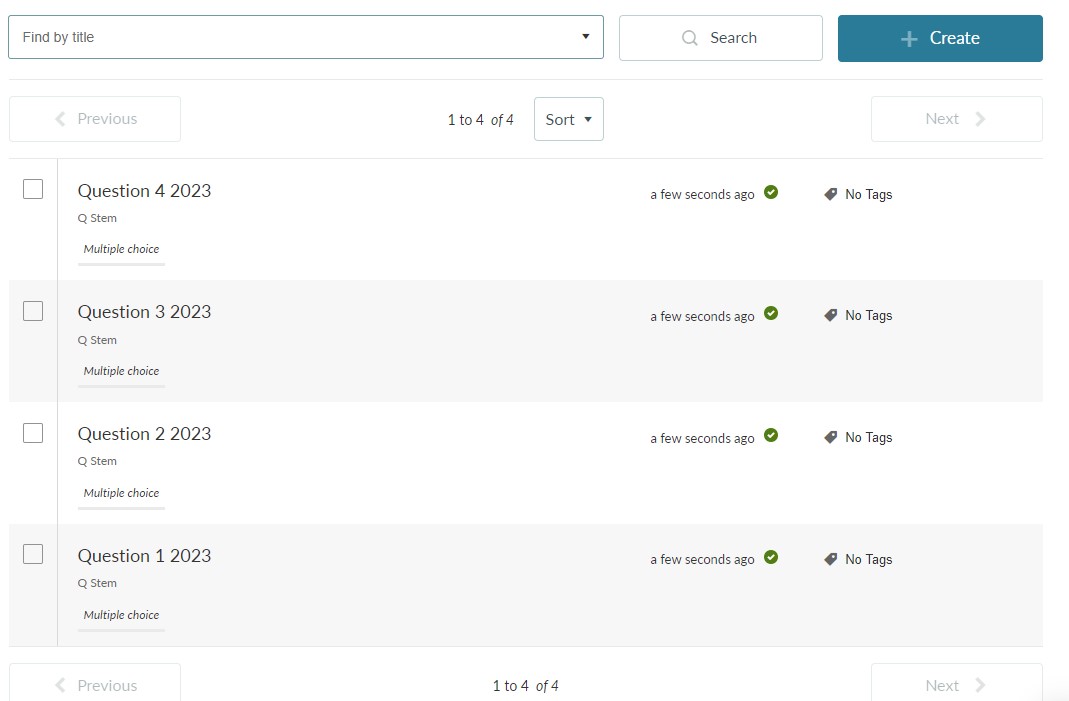Click top '1 to 4 of 4' page count

tap(481, 120)
